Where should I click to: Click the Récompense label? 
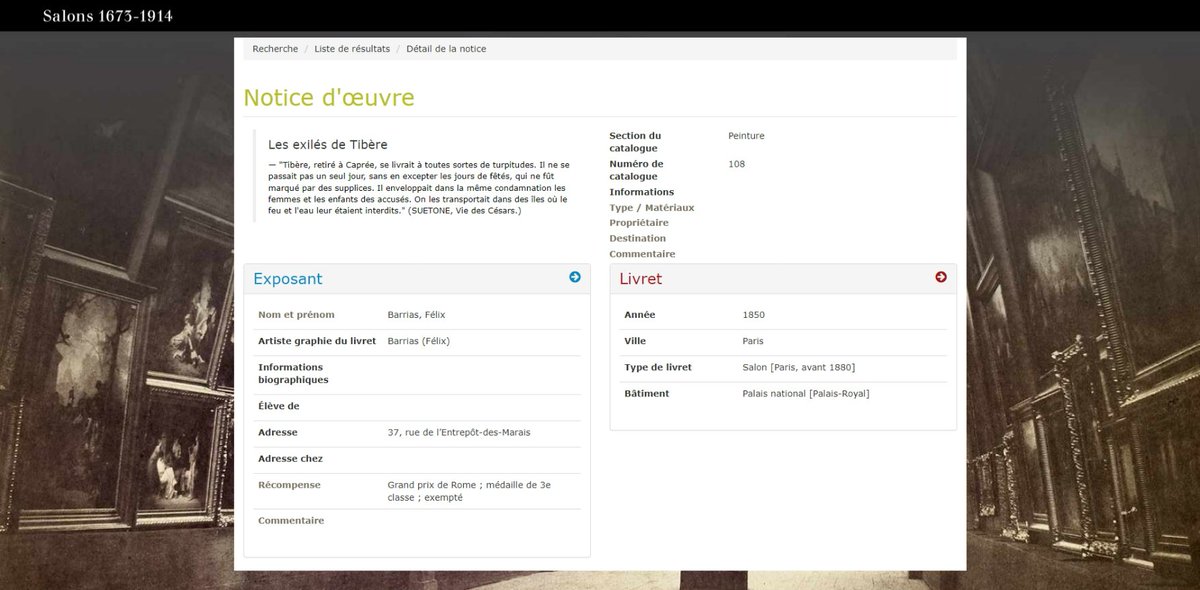coord(289,485)
